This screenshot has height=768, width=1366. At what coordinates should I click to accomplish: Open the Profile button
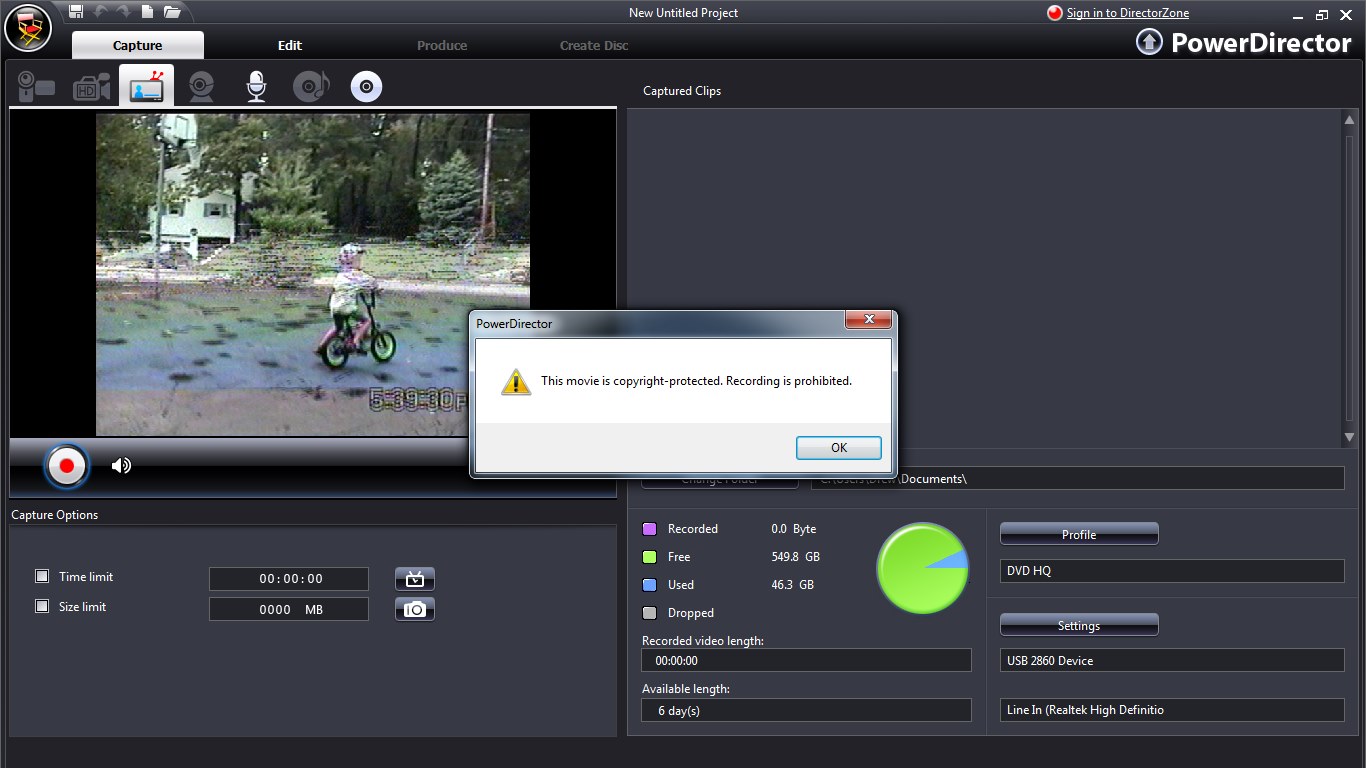click(x=1079, y=534)
